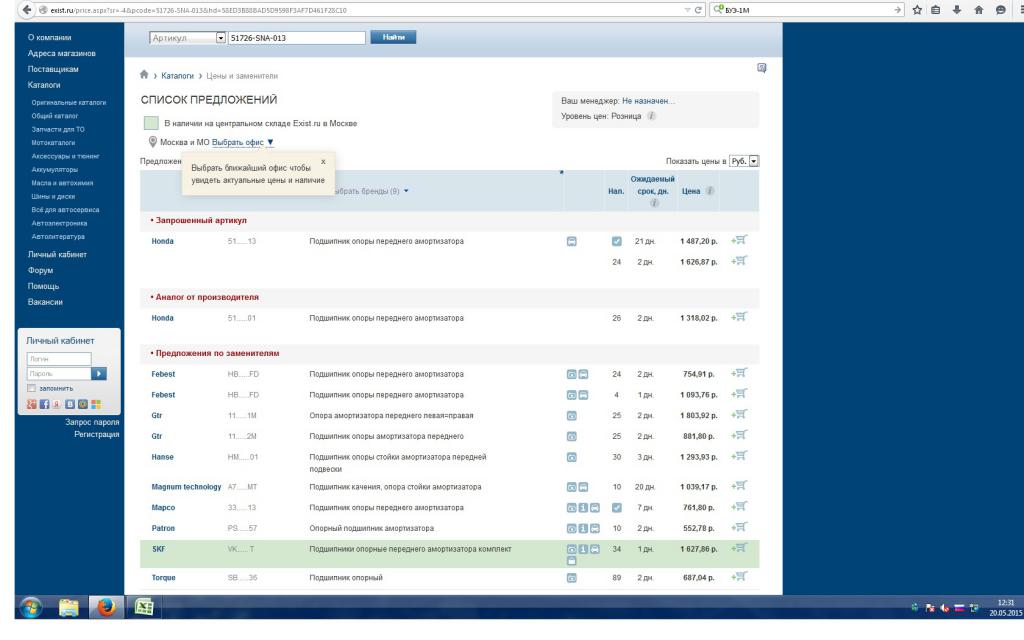Log in via Microsoft icon
1024x640 pixels.
point(96,404)
